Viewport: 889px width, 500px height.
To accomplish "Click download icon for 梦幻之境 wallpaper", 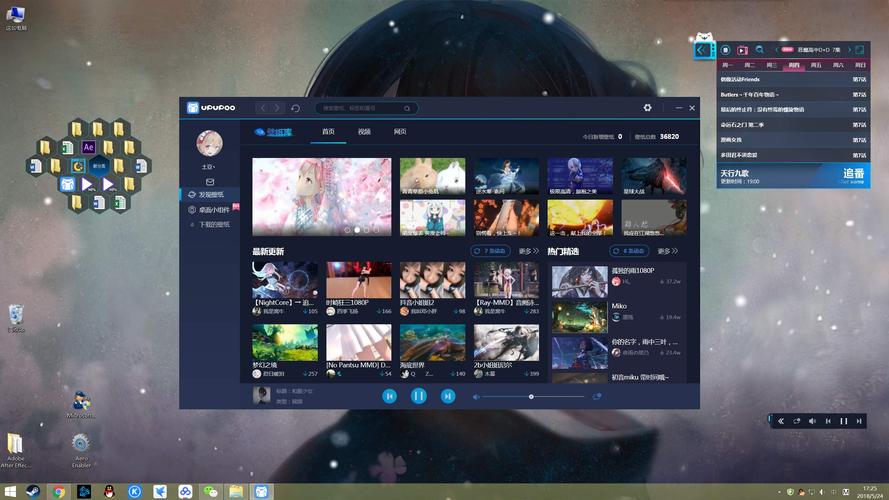I will click(306, 374).
